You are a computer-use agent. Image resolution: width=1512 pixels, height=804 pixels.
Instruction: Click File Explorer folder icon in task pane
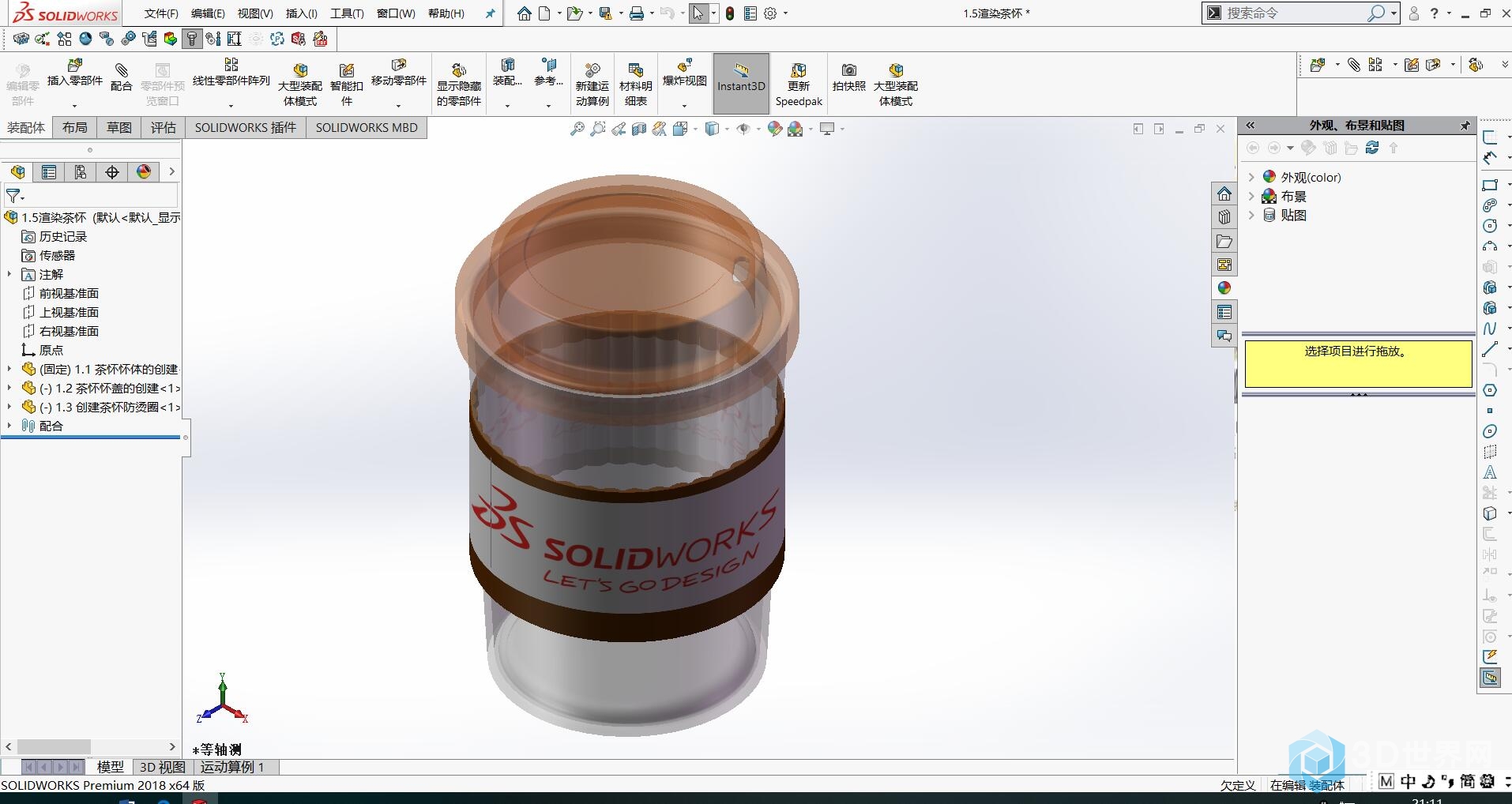(x=1224, y=241)
